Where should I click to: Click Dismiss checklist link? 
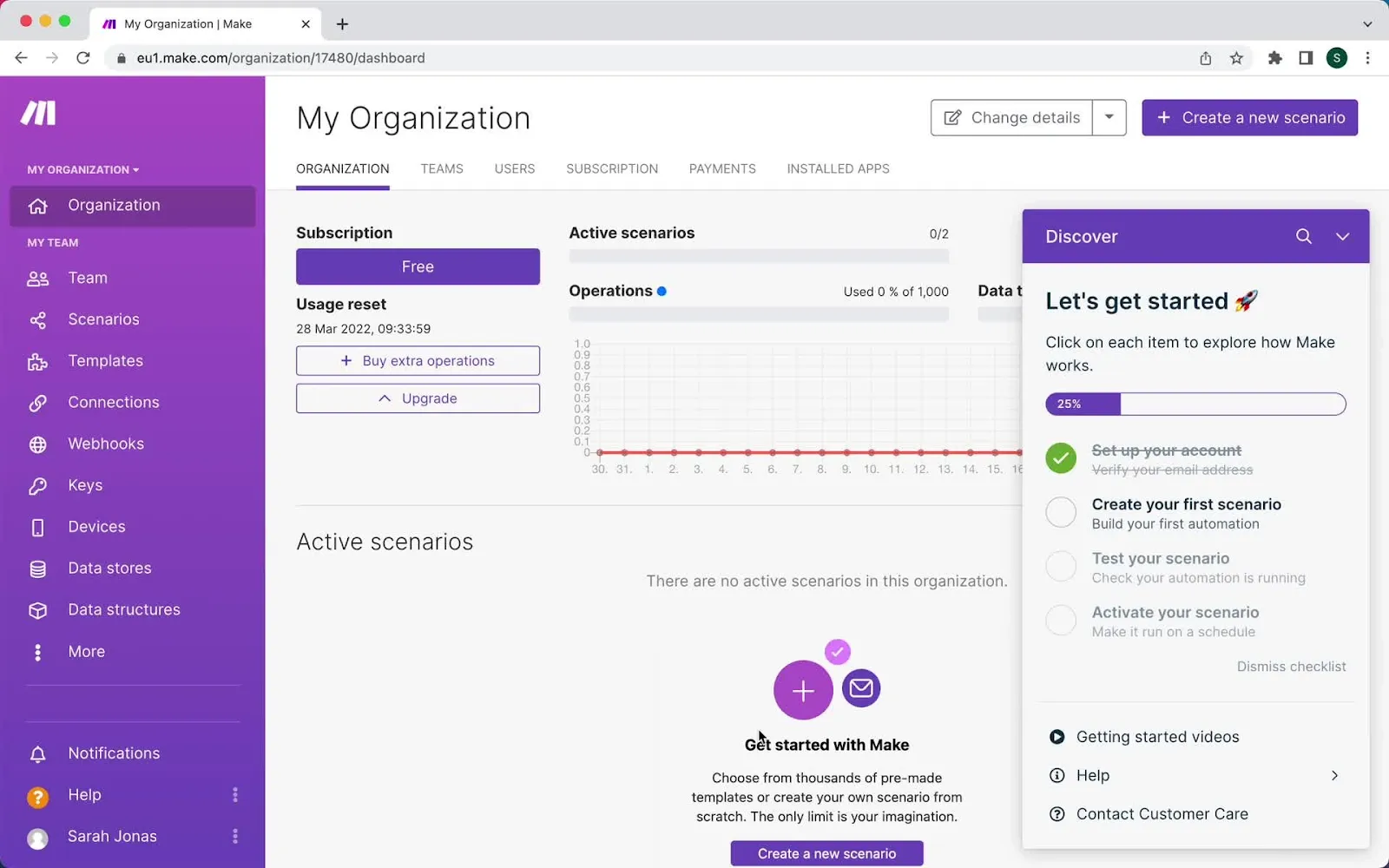tap(1291, 667)
